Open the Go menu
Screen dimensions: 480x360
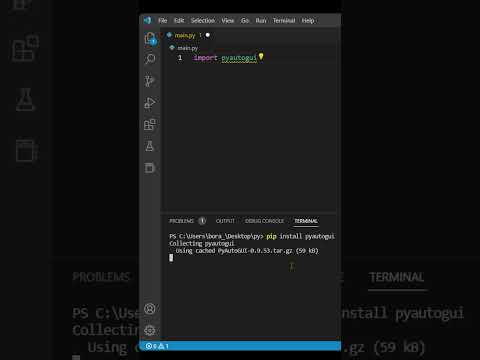[245, 21]
